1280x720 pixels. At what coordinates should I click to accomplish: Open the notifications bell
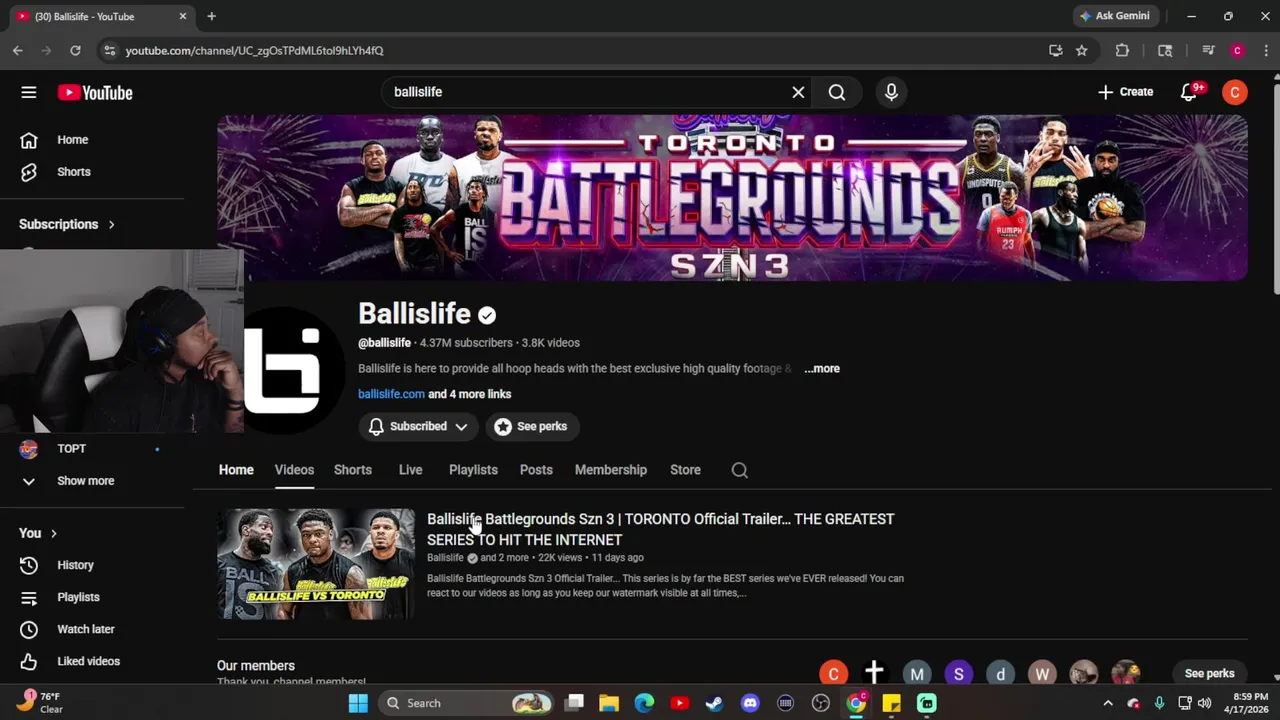[1189, 92]
